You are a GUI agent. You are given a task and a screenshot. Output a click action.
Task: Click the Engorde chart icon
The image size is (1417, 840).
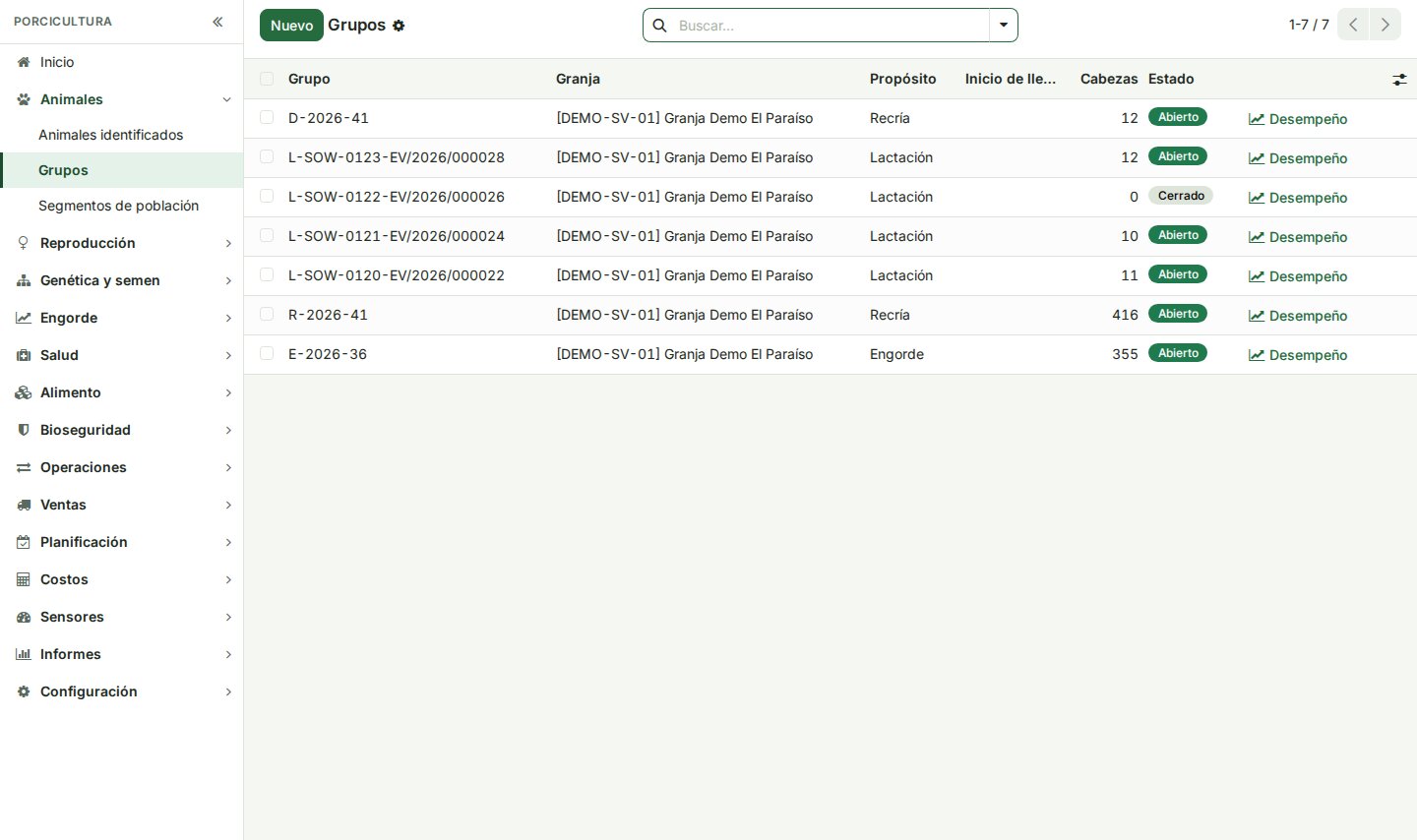click(24, 318)
